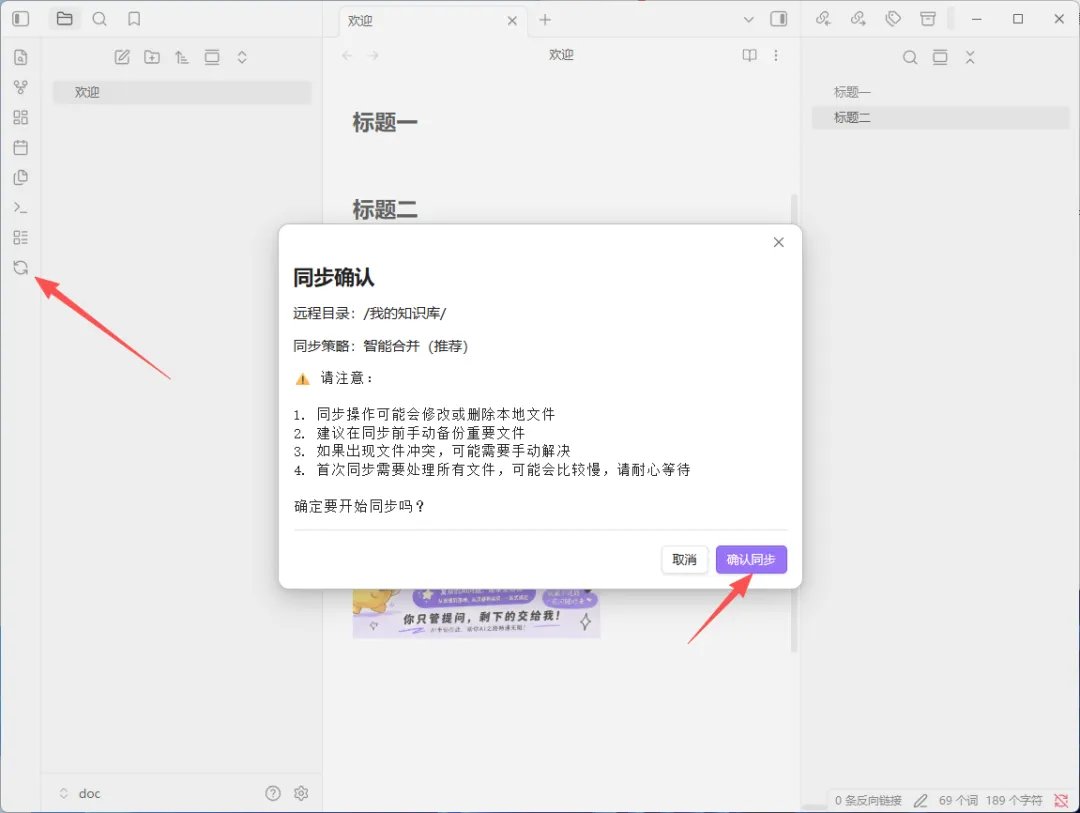Open the outgoing links panel tab
1080x813 pixels.
coord(858,19)
